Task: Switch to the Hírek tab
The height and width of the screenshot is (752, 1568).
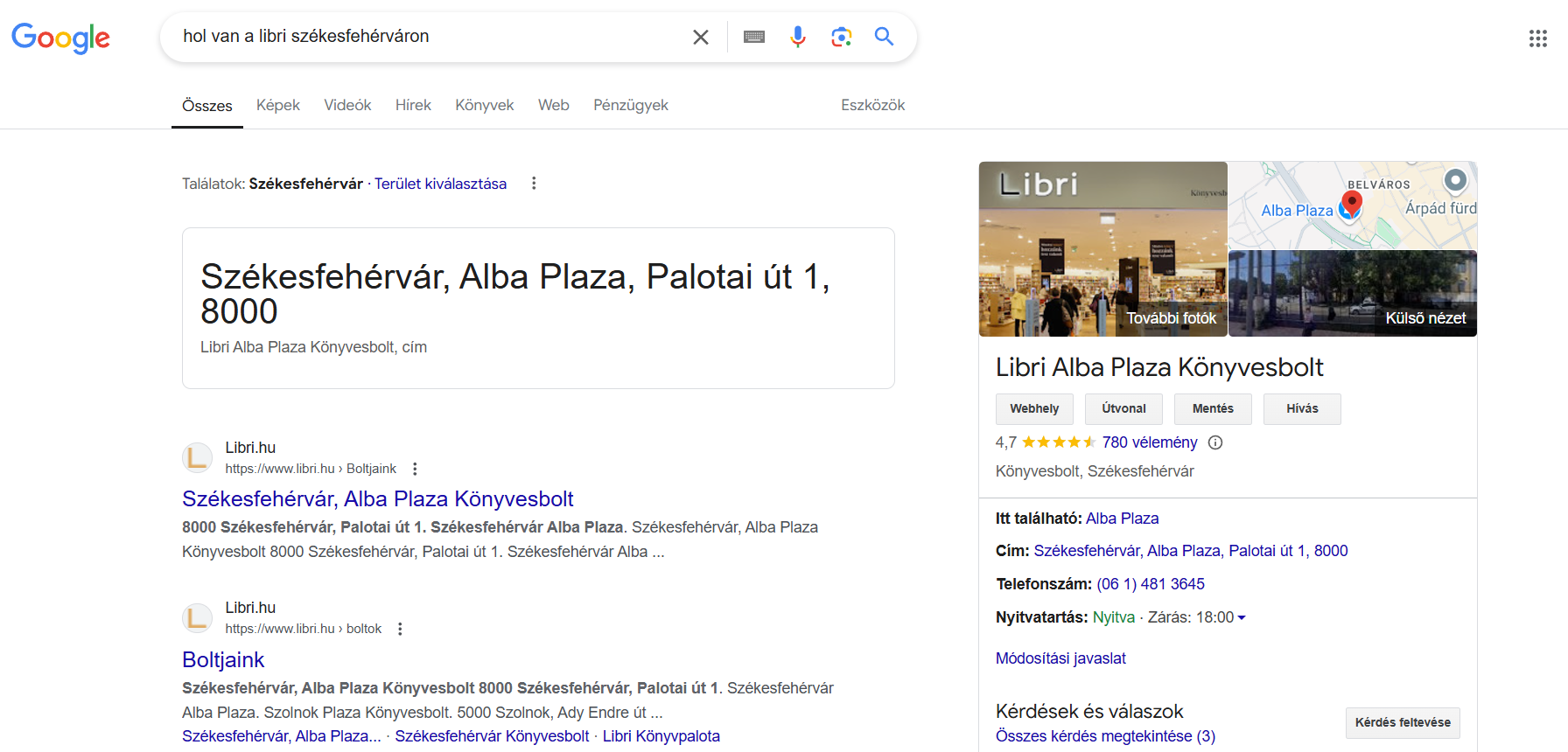Action: 413,105
